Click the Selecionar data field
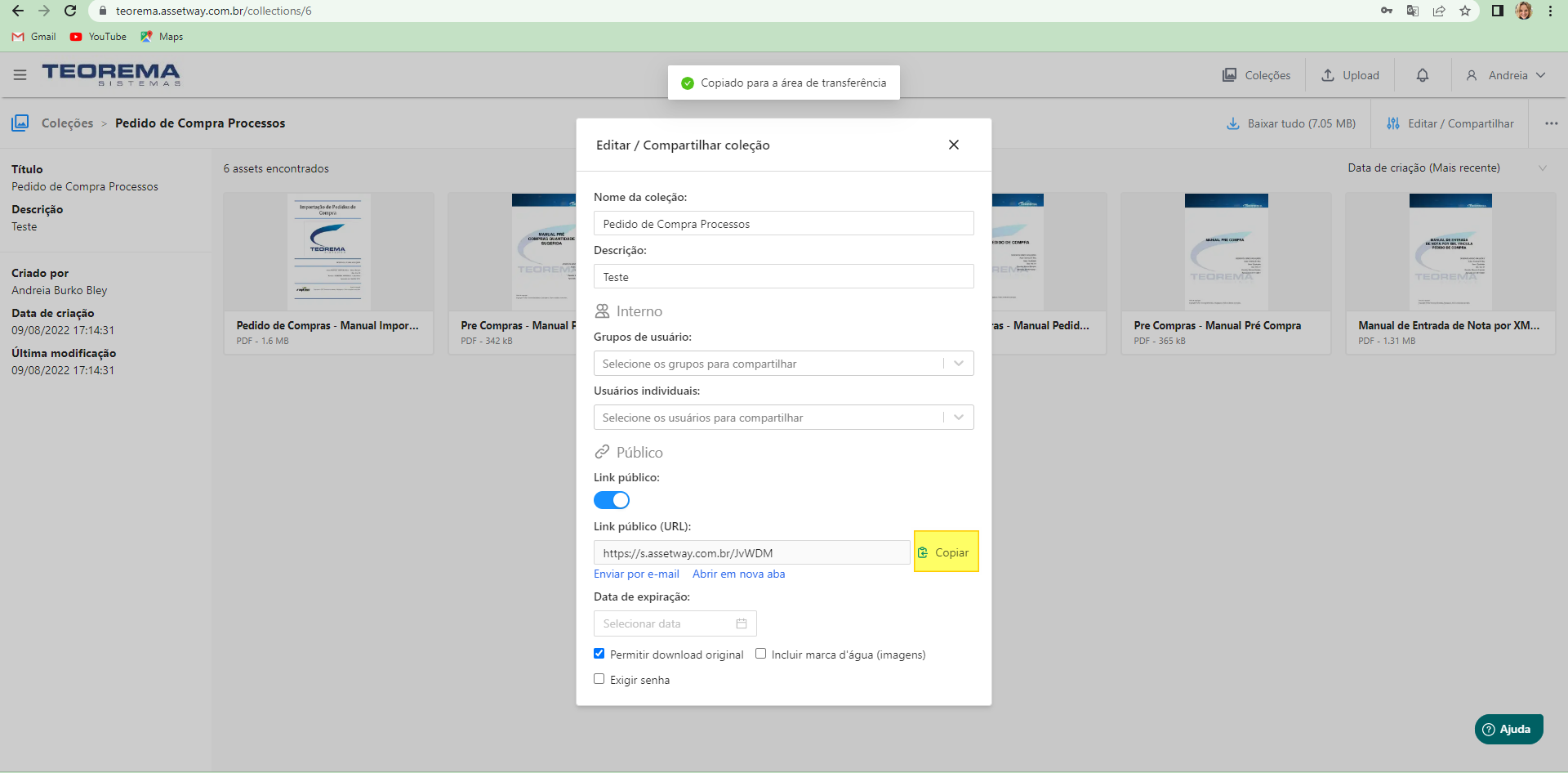Image resolution: width=1568 pixels, height=773 pixels. [x=675, y=623]
